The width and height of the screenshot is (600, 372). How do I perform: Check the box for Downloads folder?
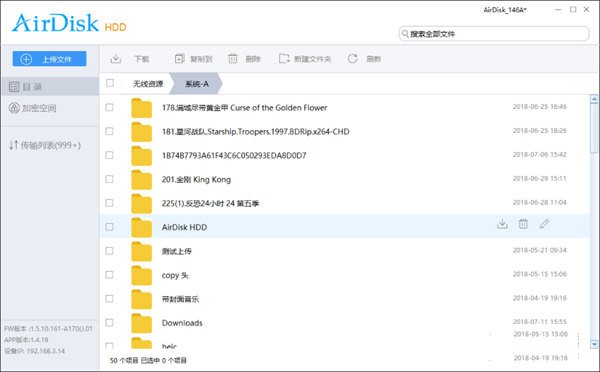tap(109, 323)
